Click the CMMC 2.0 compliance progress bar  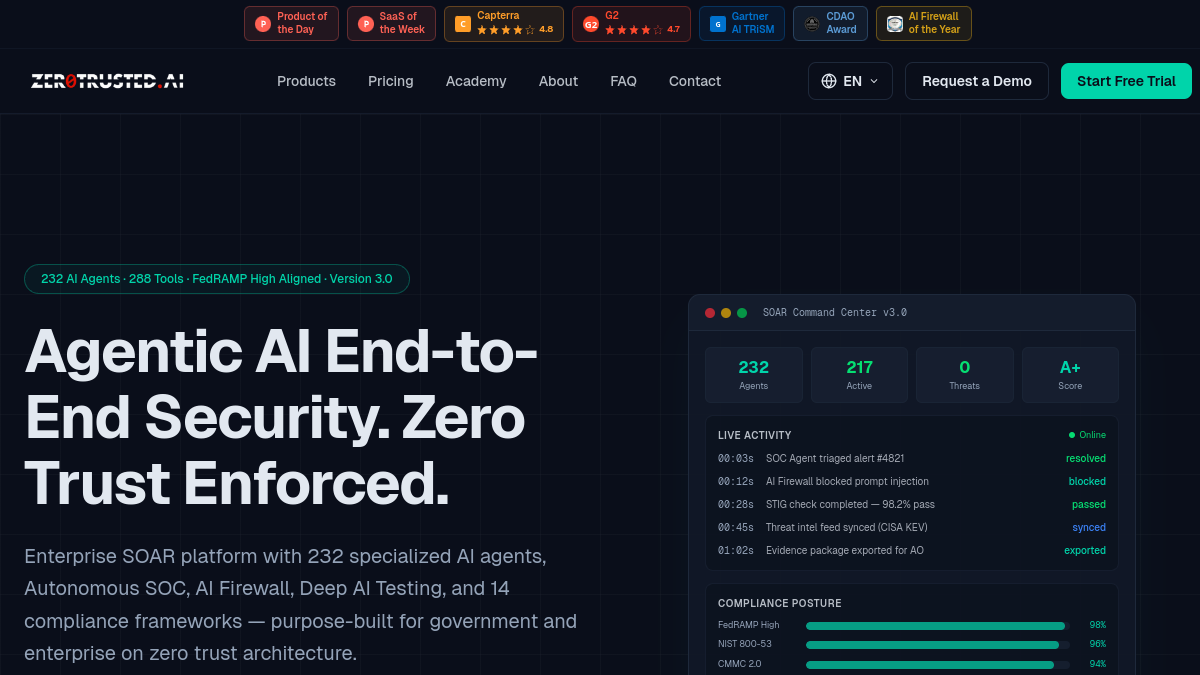point(938,665)
